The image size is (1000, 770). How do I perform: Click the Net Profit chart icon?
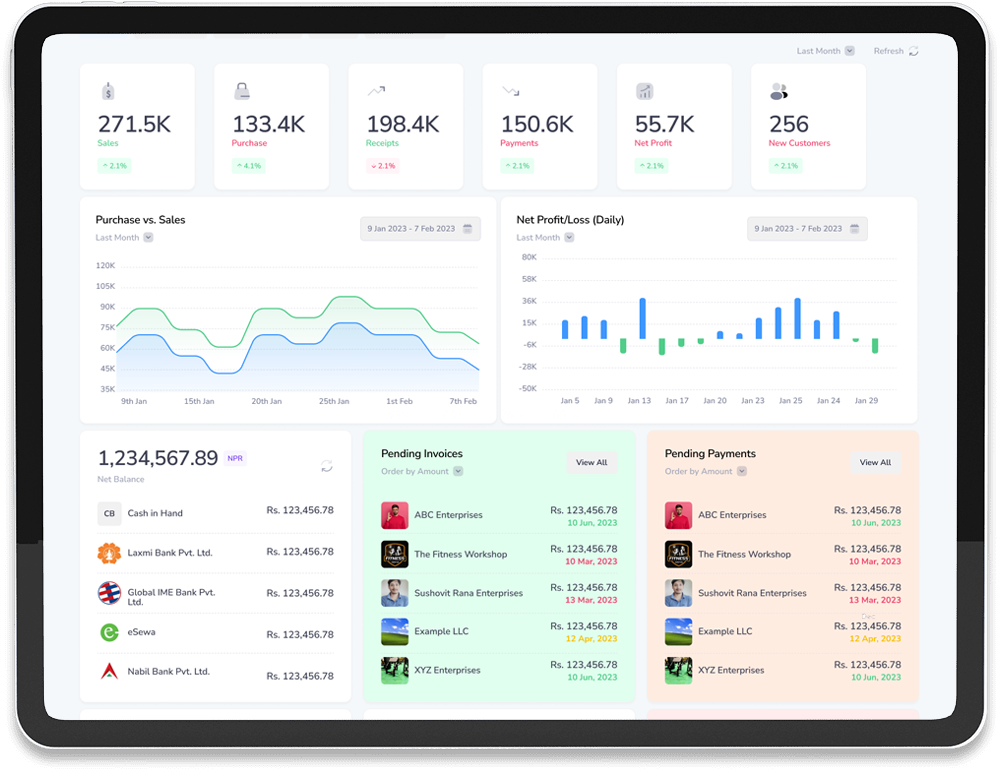pyautogui.click(x=645, y=92)
